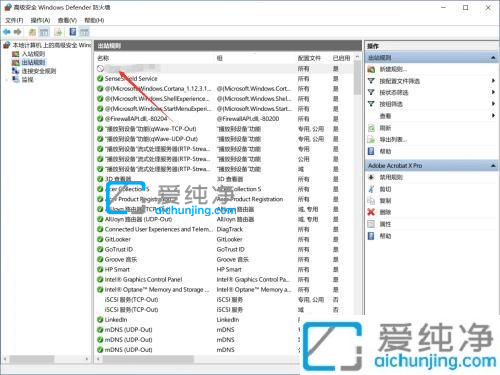Click the funnel icon for 按状态筛选

(x=371, y=92)
